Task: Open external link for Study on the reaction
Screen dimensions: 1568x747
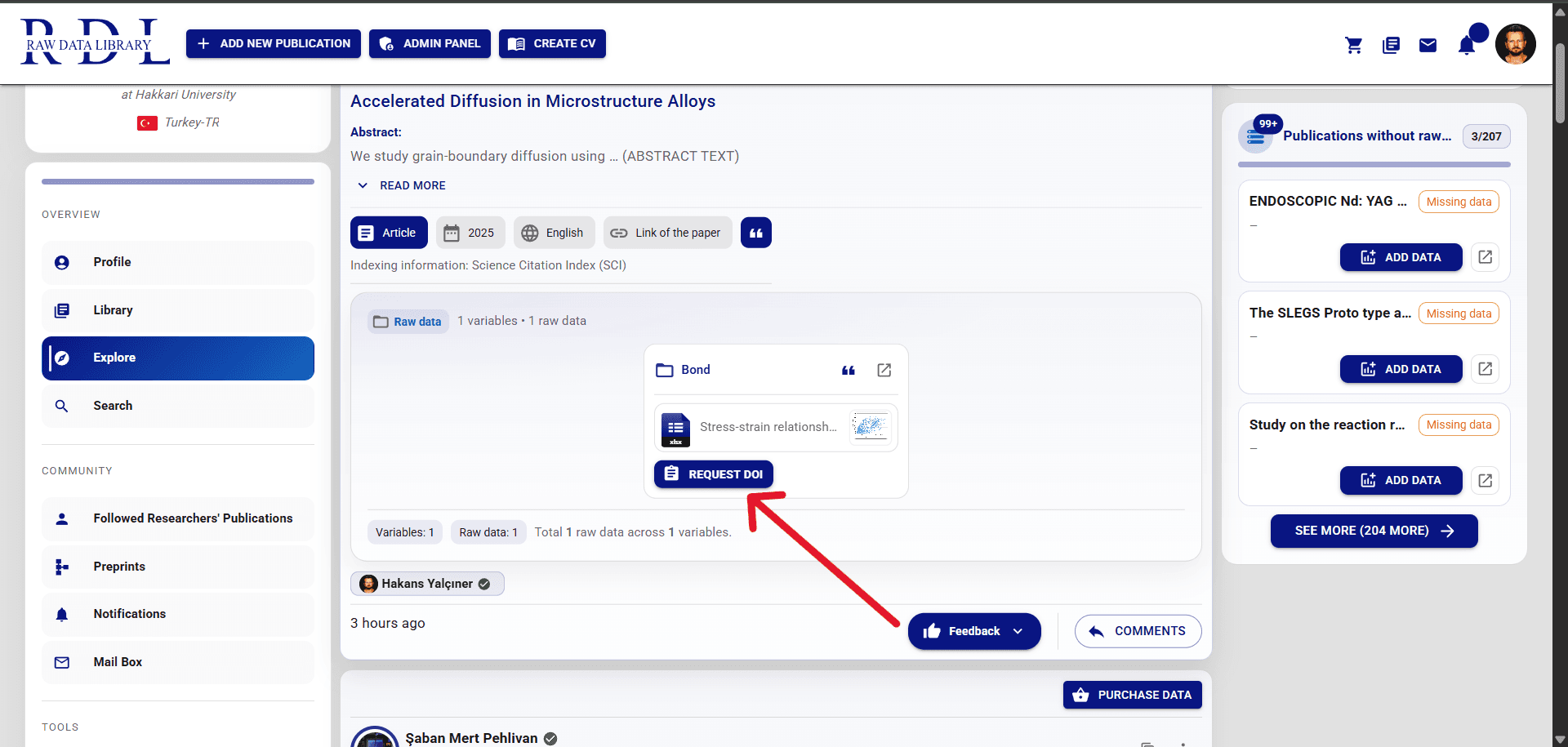Action: tap(1485, 481)
